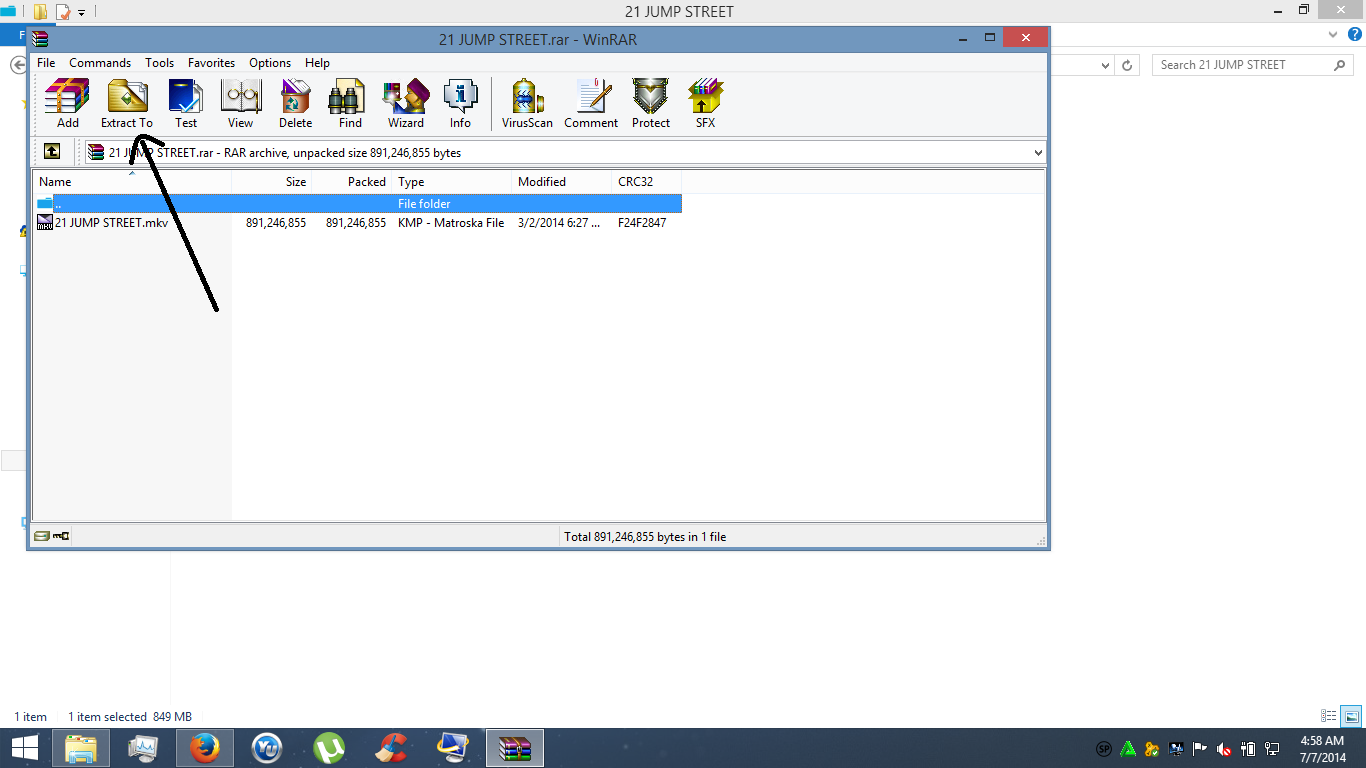
Task: Click the Add toolbar icon in WinRAR
Action: click(67, 104)
